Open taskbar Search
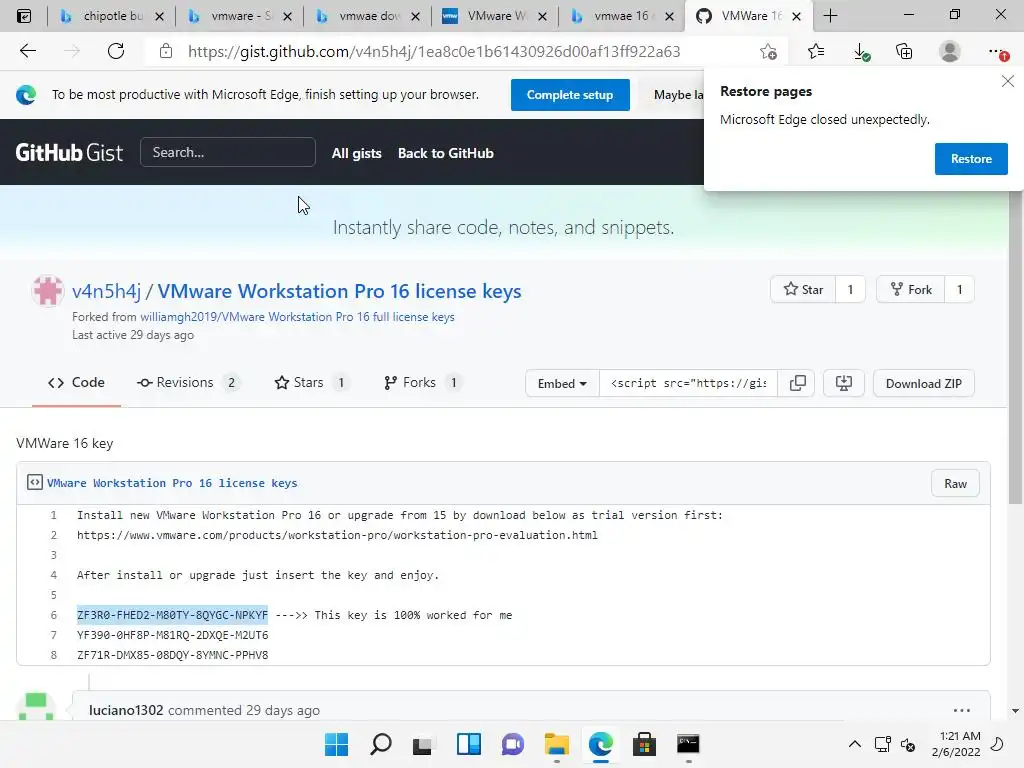1024x768 pixels. click(381, 744)
